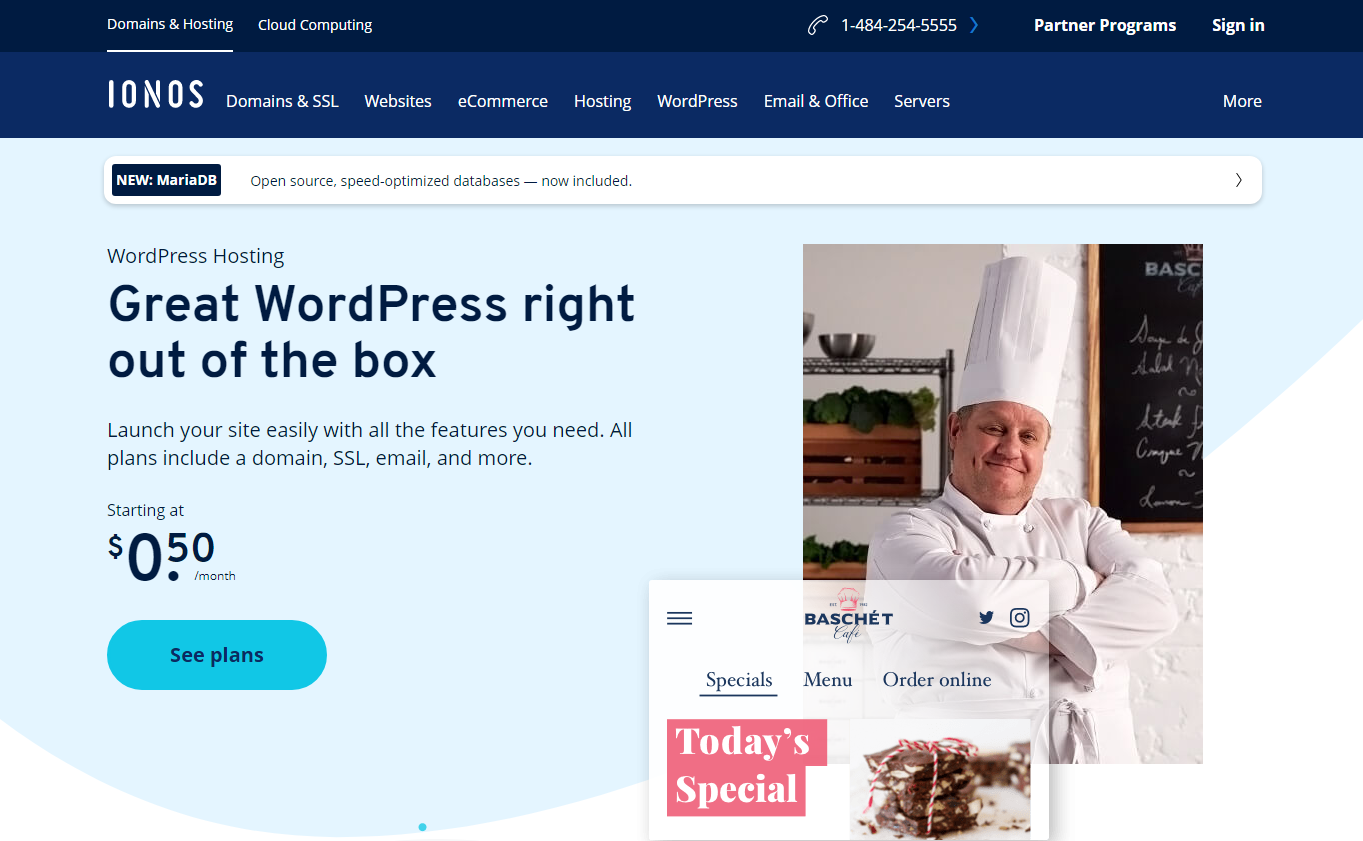
Task: Click the 'Great WordPress right out of the box' heading
Action: (371, 331)
